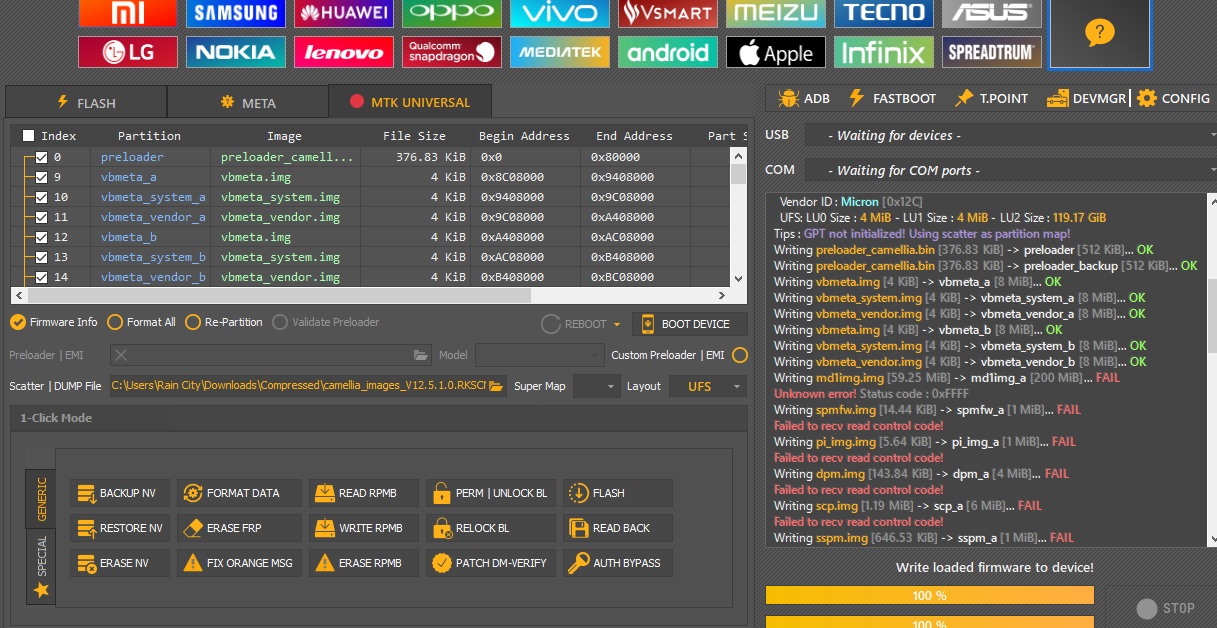Viewport: 1217px width, 628px height.
Task: Browse for preloader EMI folder icon
Action: (422, 355)
